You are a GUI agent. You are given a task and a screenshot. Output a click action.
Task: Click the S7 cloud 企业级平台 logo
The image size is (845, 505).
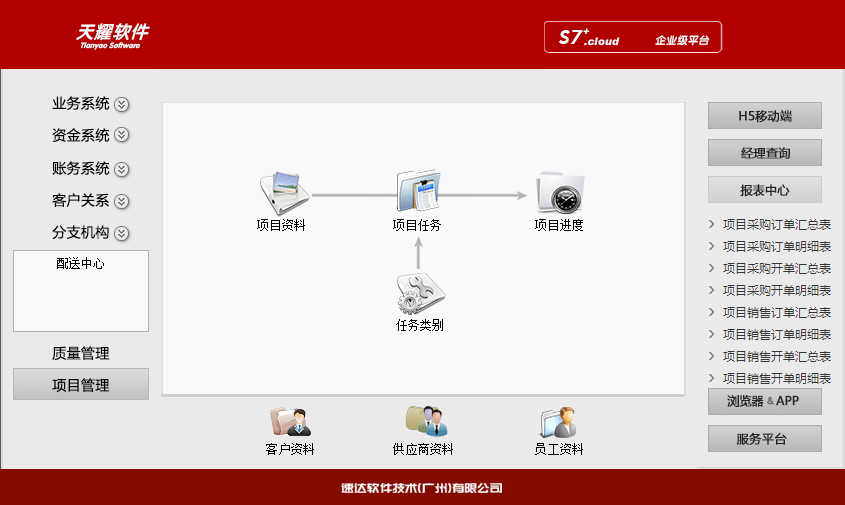632,38
